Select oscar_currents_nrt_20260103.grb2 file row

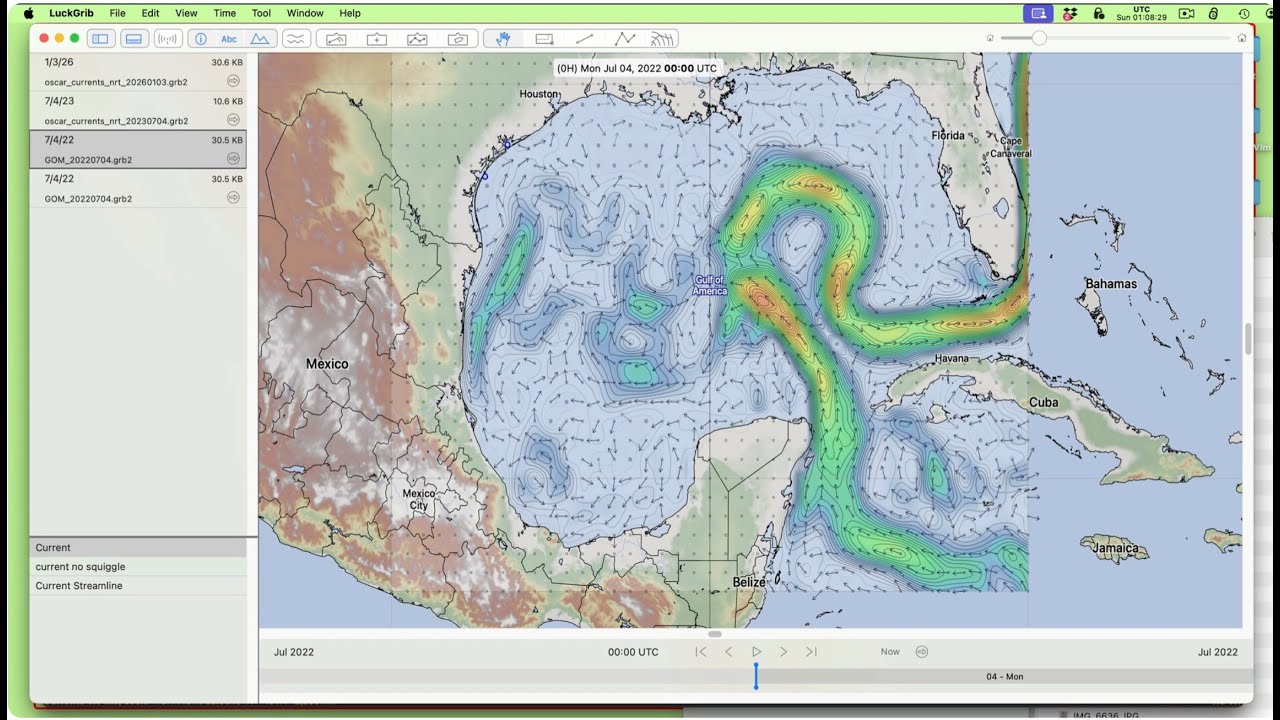click(138, 72)
